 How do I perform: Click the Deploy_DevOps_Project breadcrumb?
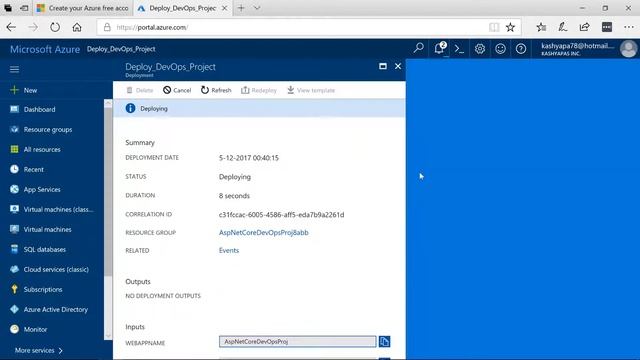(x=121, y=49)
